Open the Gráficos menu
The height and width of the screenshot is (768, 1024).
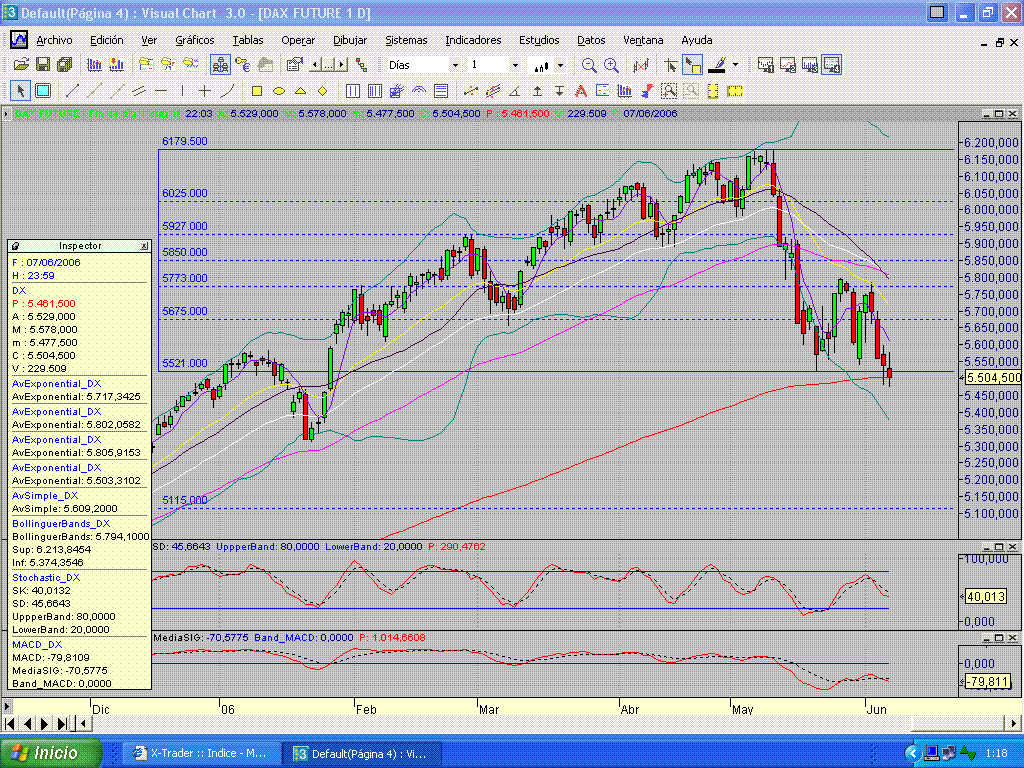[195, 40]
